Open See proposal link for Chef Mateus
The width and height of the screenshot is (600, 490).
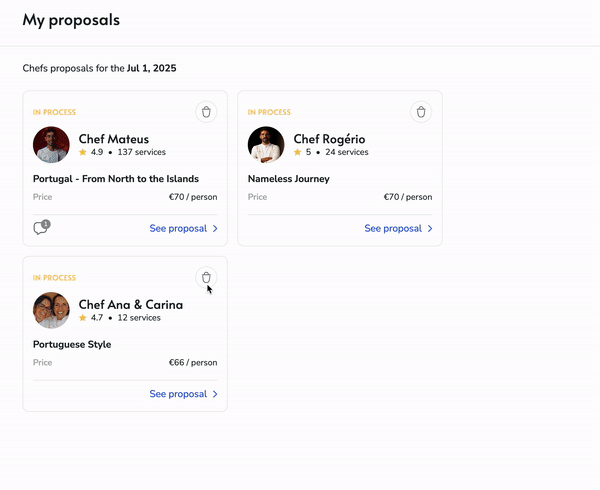178,229
